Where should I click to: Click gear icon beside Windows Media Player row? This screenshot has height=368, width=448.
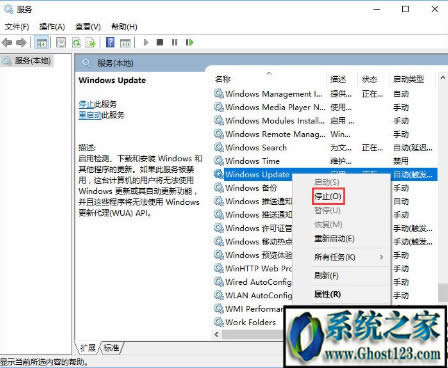pyautogui.click(x=219, y=107)
